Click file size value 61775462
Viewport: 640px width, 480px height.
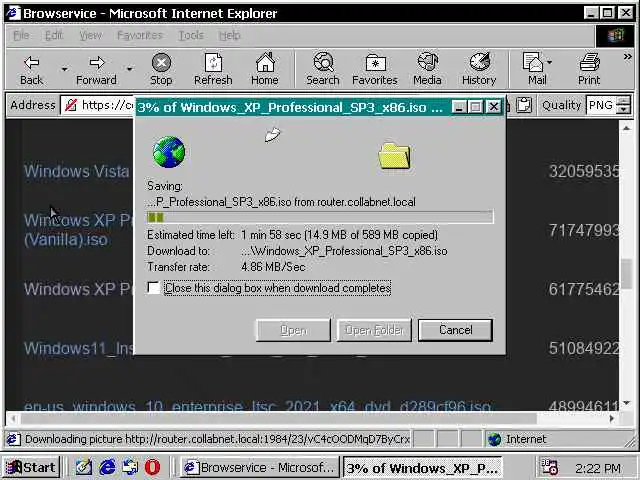point(584,289)
